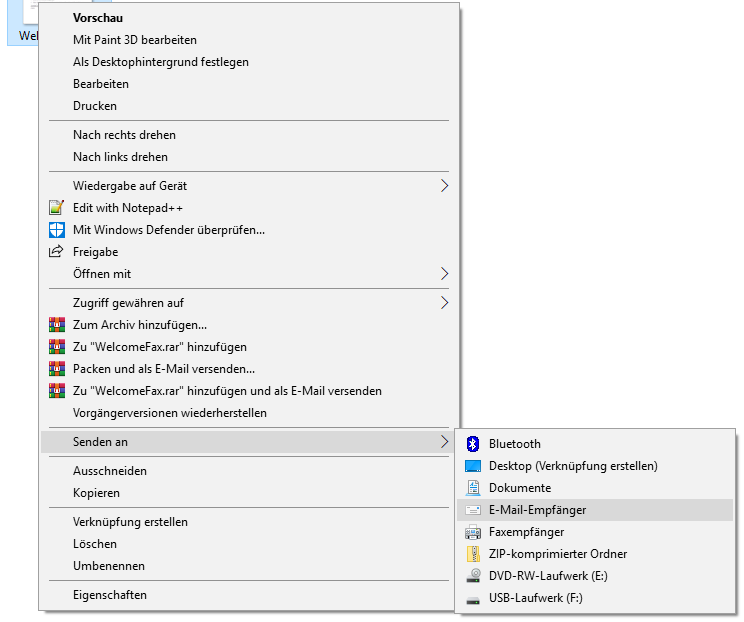Screen dimensions: 744x622
Task: Choose E-Mail-Empfänger from the submenu
Action: pyautogui.click(x=537, y=510)
